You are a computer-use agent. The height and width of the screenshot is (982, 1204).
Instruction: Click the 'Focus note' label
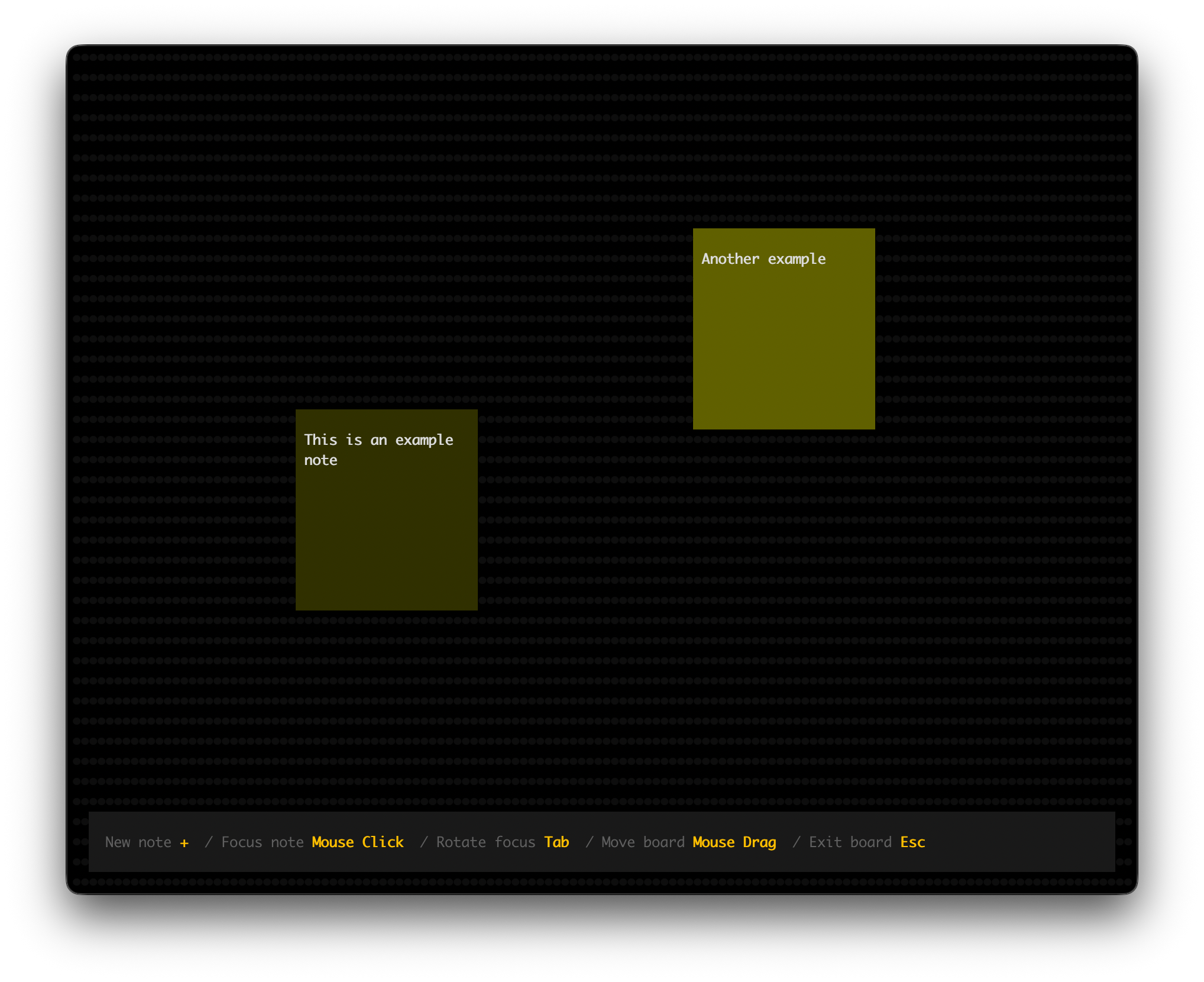[x=263, y=842]
